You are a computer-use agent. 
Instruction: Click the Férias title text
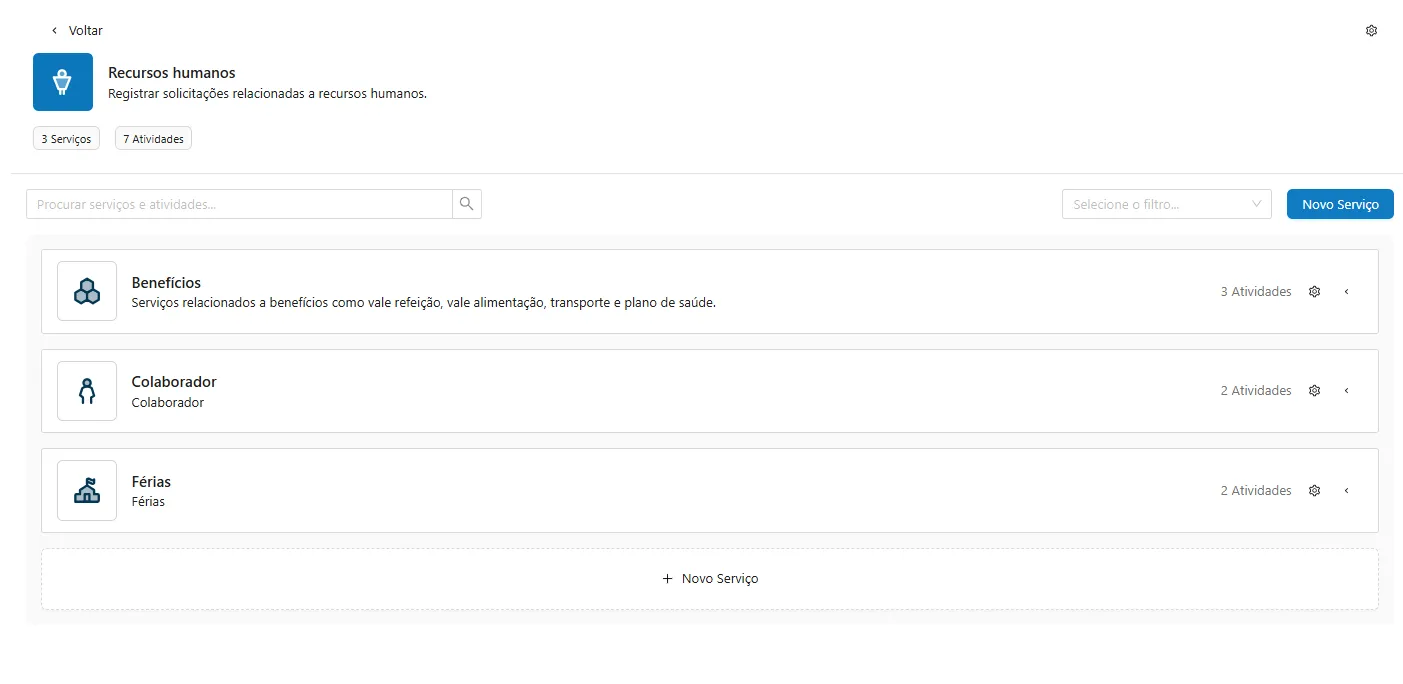coord(151,482)
